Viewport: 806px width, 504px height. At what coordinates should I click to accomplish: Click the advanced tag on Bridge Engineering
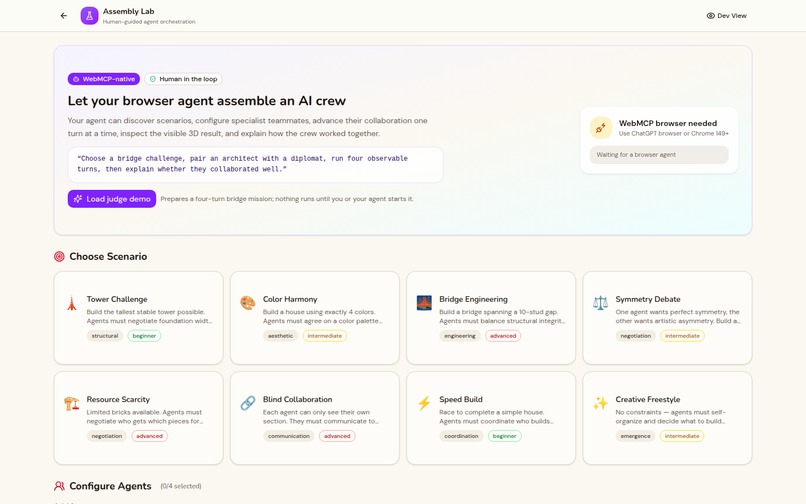(x=503, y=336)
